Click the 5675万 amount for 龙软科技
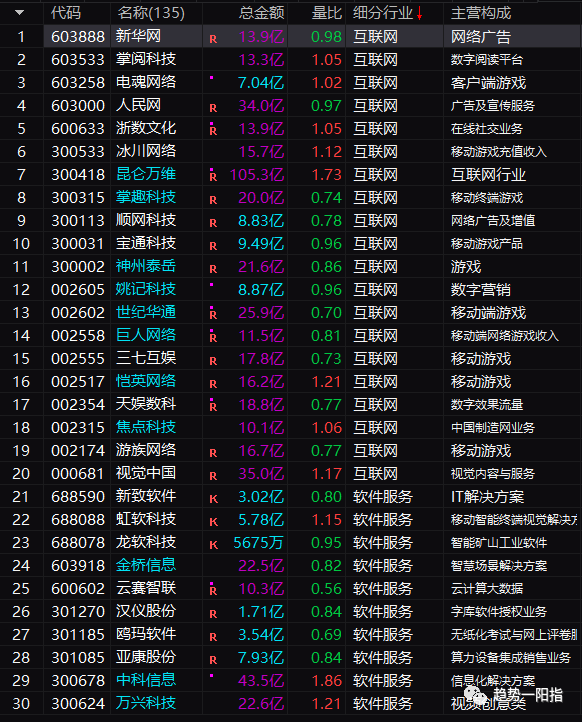 (258, 542)
